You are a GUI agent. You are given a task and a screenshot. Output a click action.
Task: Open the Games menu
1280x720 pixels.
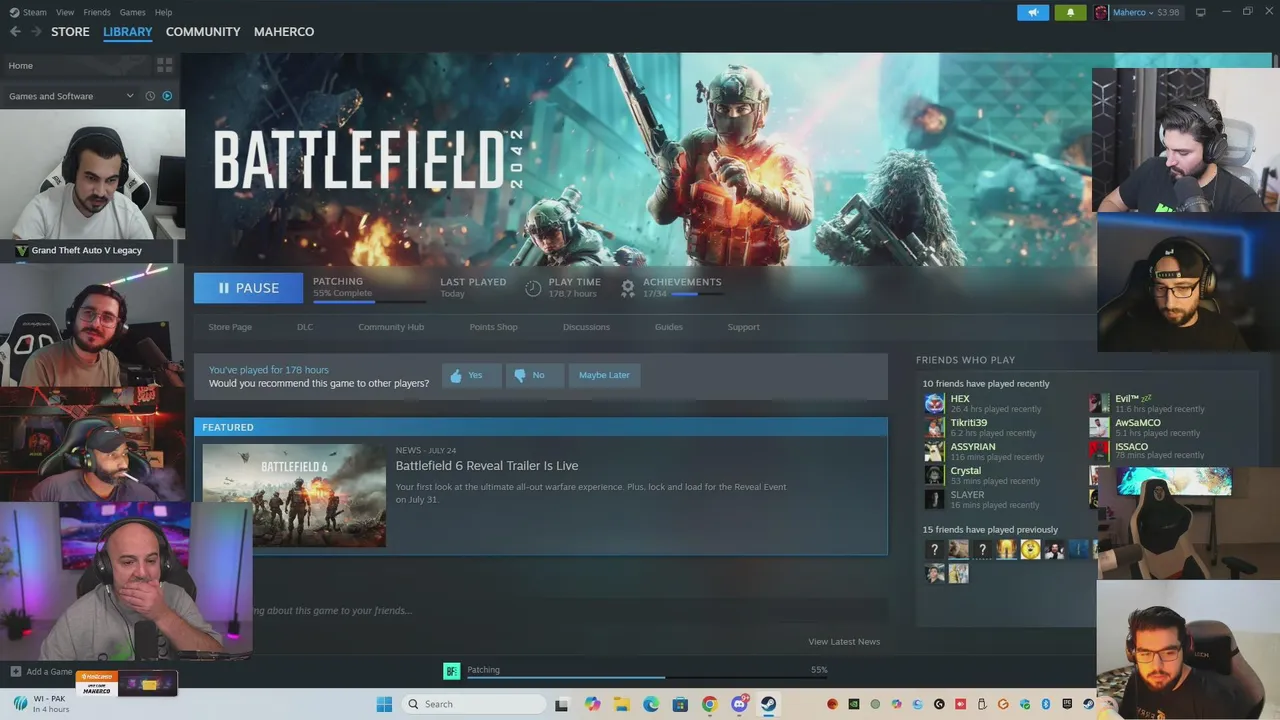coord(132,12)
